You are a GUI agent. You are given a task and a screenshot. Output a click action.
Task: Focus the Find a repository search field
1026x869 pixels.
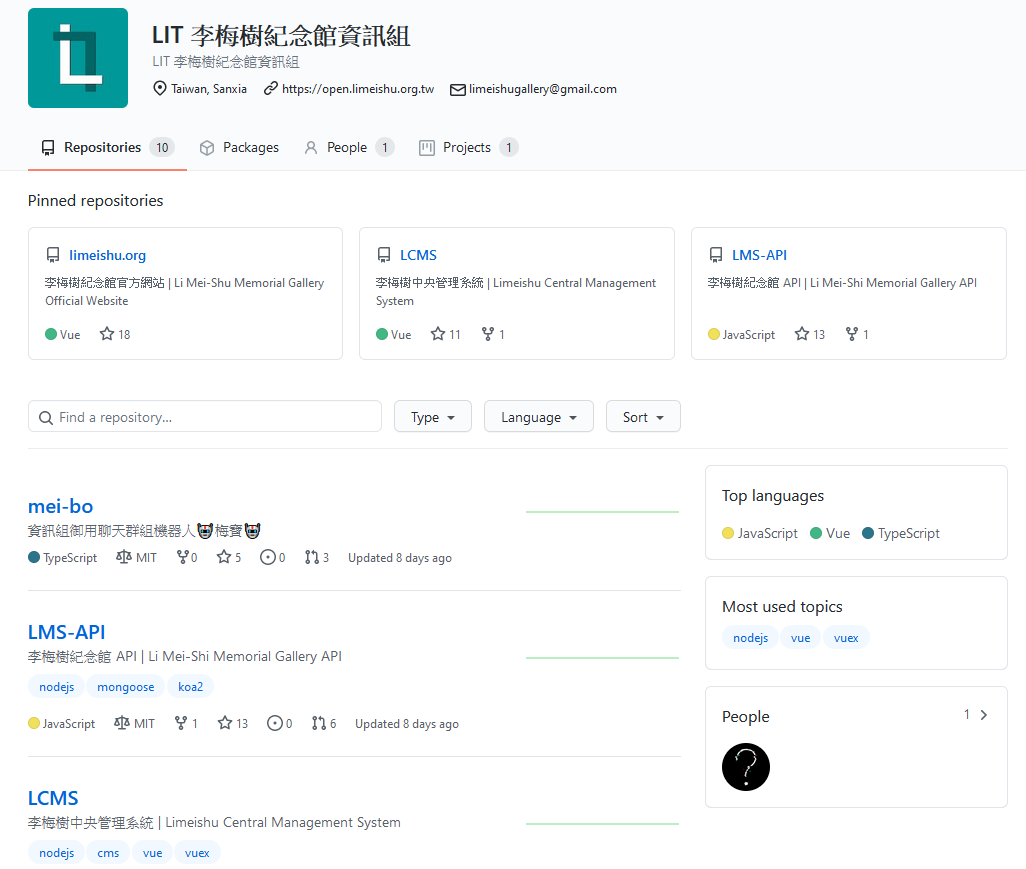tap(205, 417)
